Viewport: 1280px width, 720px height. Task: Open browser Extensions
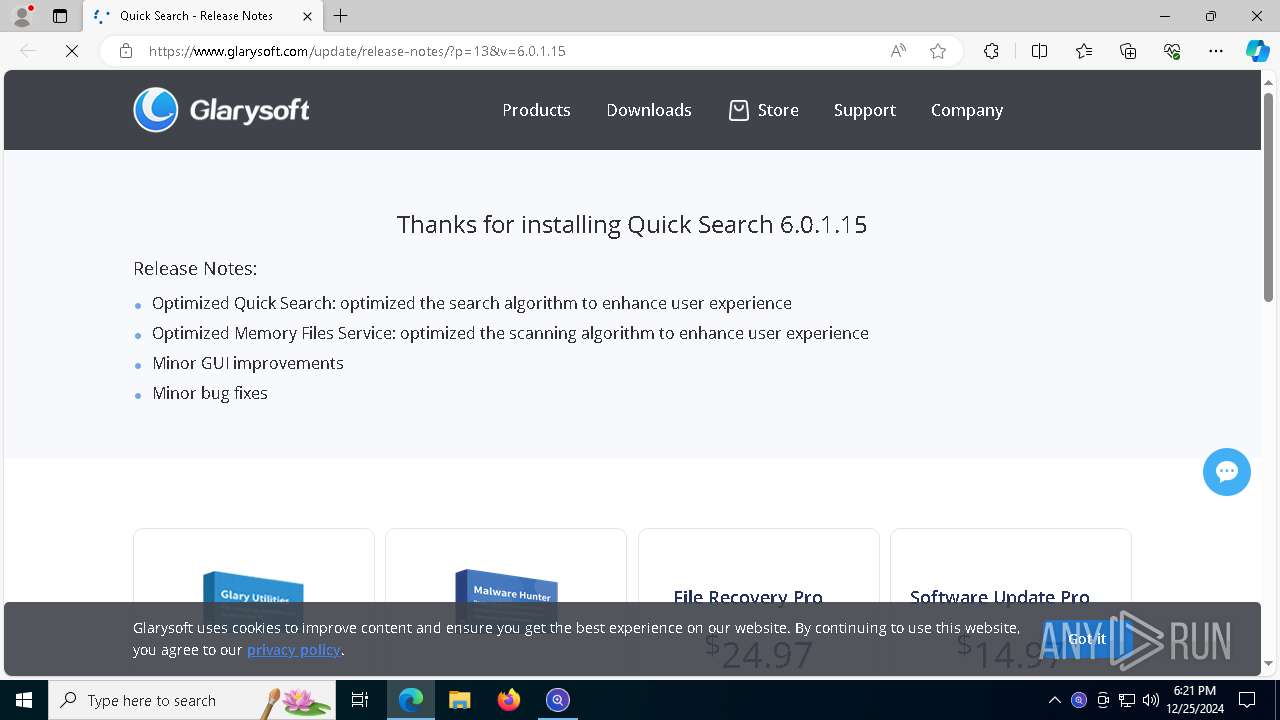click(x=991, y=51)
